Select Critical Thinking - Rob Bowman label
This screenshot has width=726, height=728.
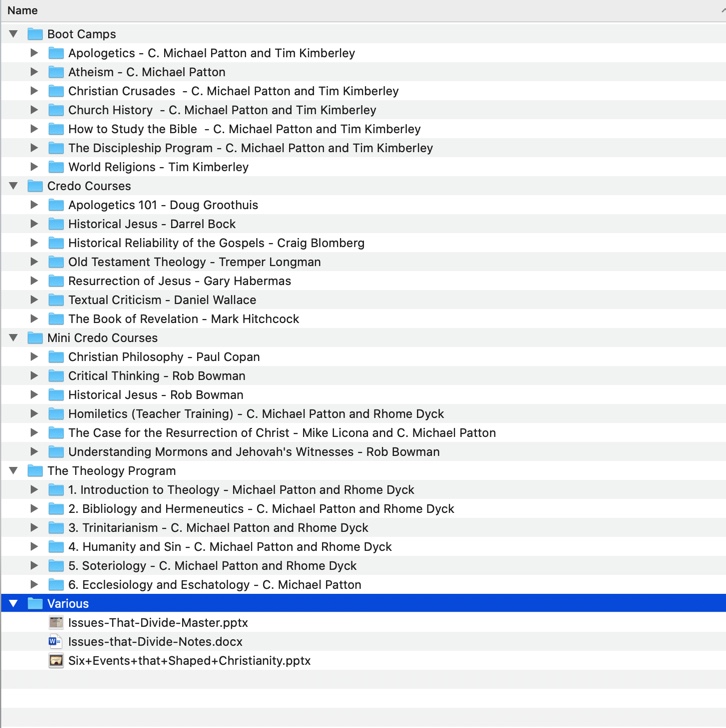click(x=157, y=376)
